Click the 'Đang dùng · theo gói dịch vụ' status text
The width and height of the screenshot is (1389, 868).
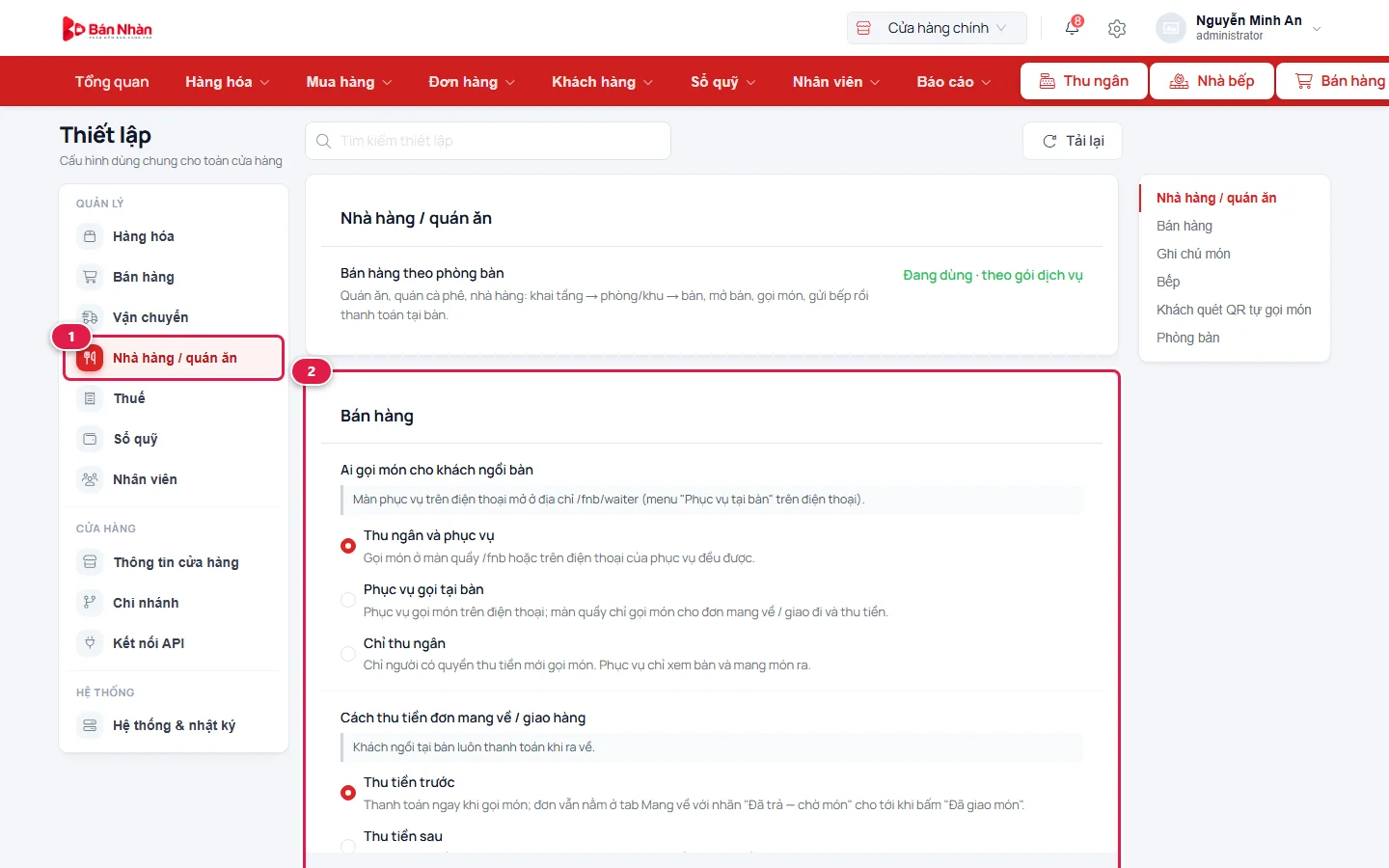click(993, 275)
